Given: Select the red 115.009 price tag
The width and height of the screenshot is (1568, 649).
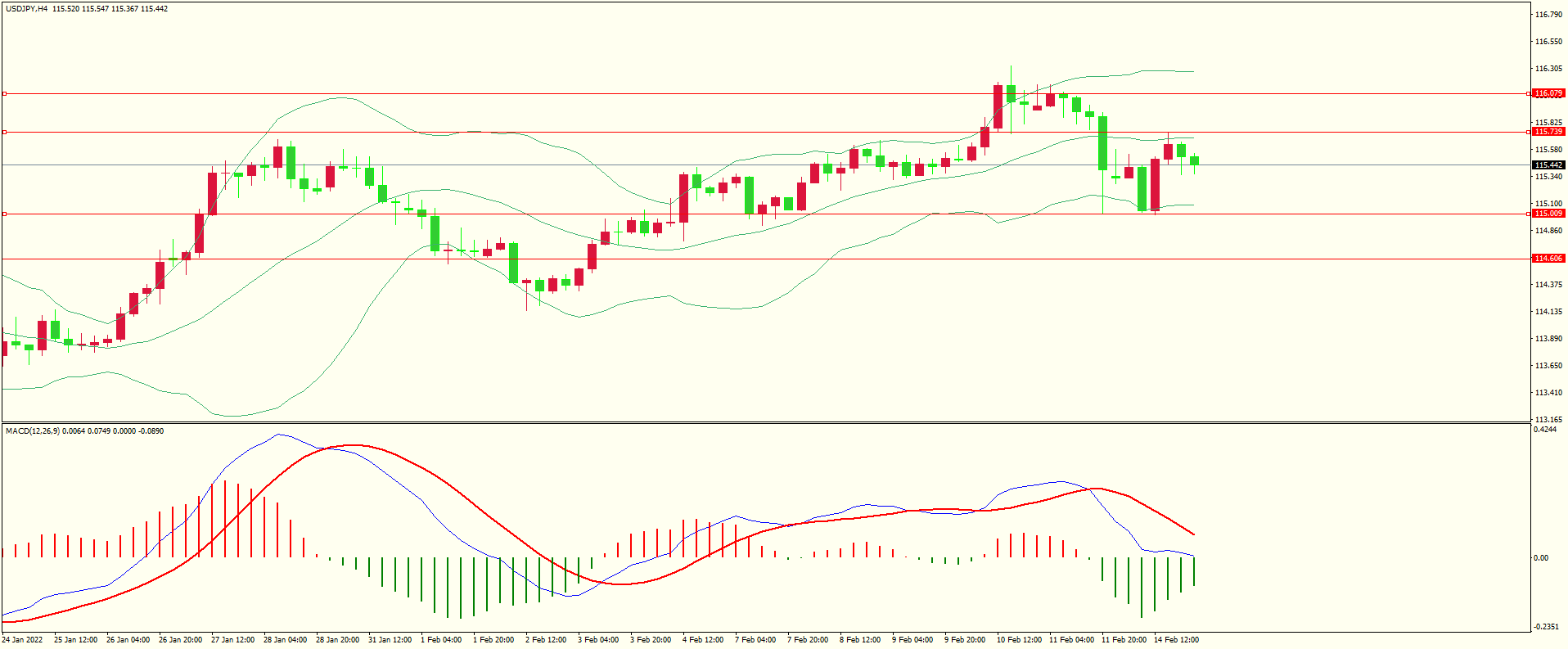Looking at the screenshot, I should click(1548, 214).
